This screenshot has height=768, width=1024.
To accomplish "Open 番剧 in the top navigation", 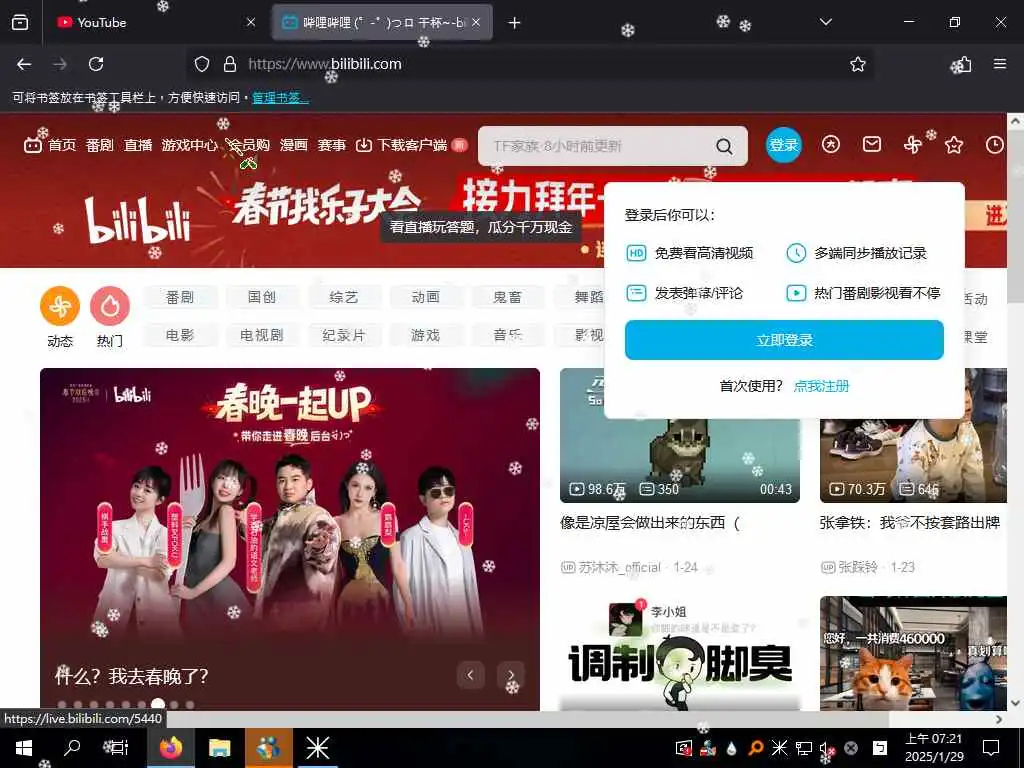I will pyautogui.click(x=100, y=145).
